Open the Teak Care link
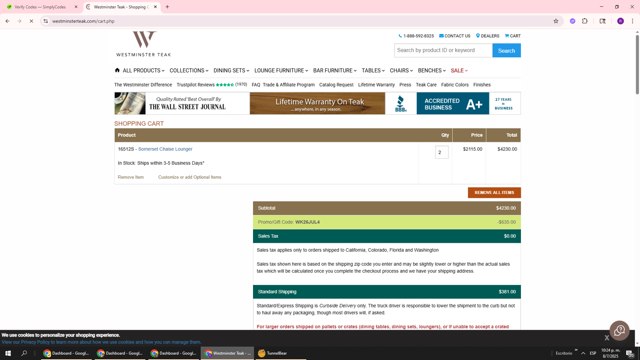Viewport: 640px width, 360px height. [426, 85]
